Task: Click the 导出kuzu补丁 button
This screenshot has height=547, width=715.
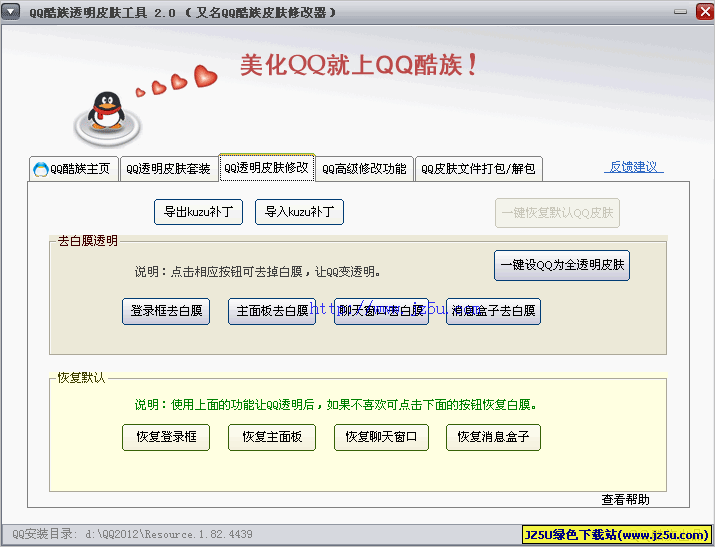Action: [x=198, y=212]
